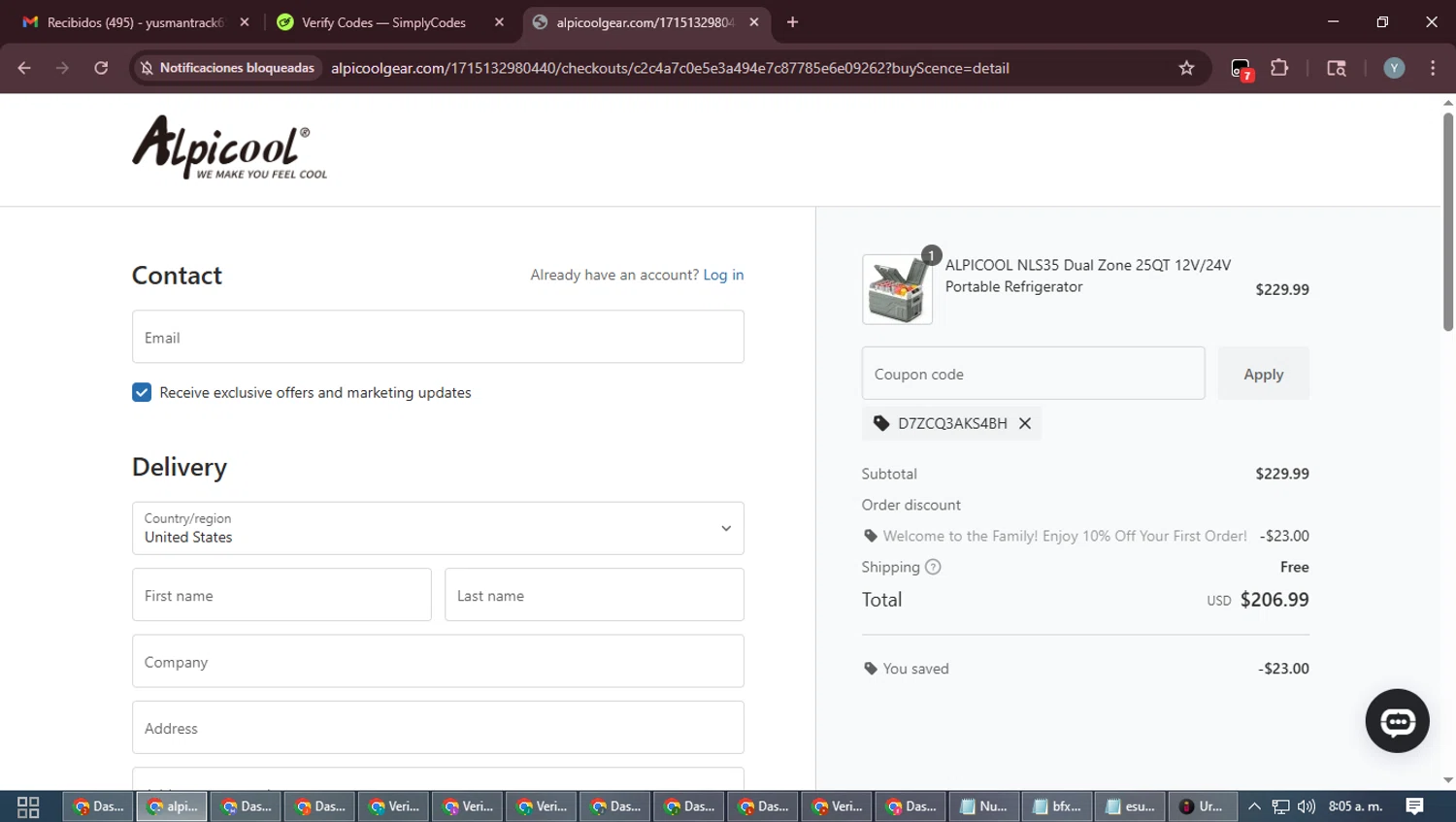Open the Windows Task View icon
Screen dimensions: 1456x822
[28, 806]
